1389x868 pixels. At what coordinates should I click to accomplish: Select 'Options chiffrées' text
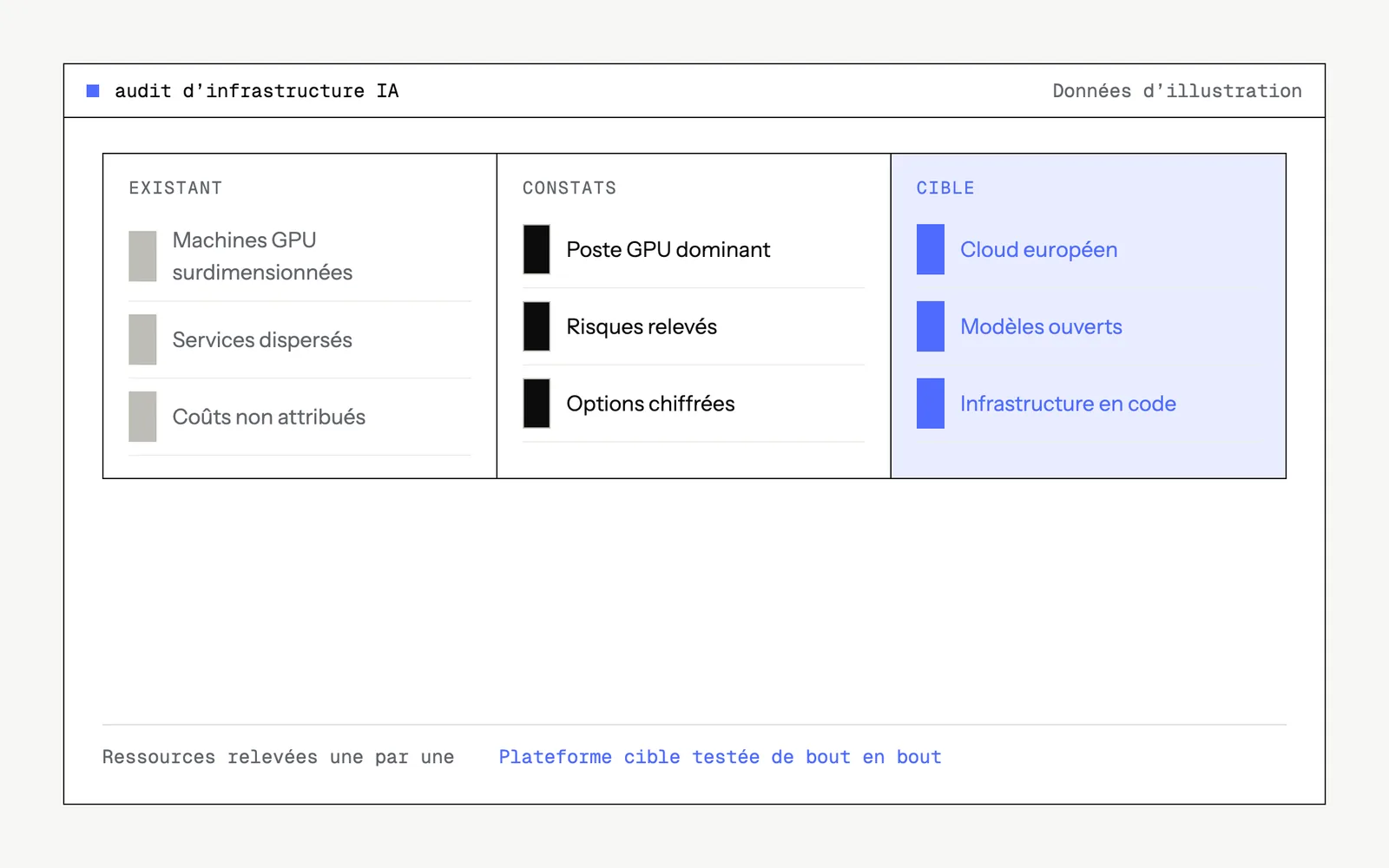click(x=650, y=404)
